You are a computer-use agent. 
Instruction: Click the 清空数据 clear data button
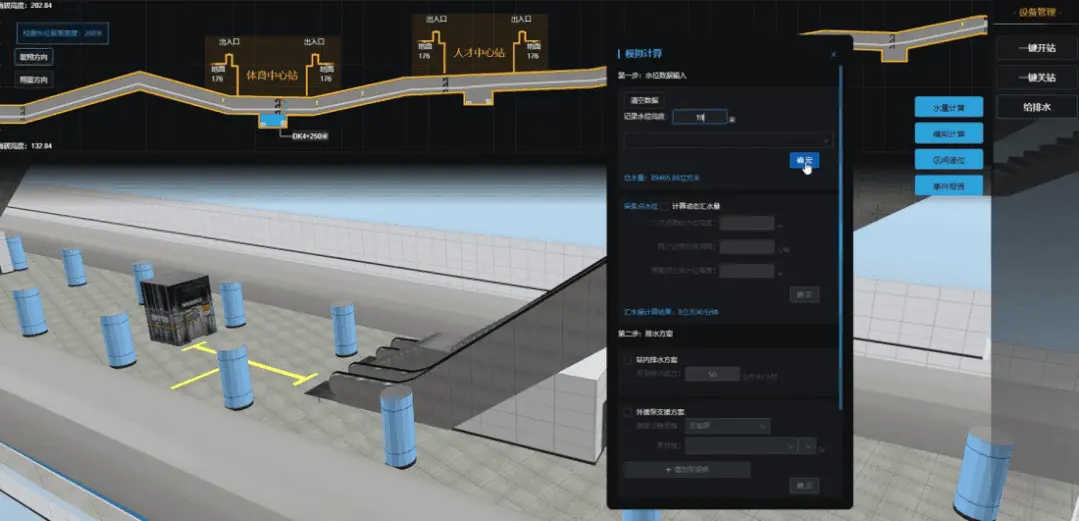pyautogui.click(x=643, y=100)
